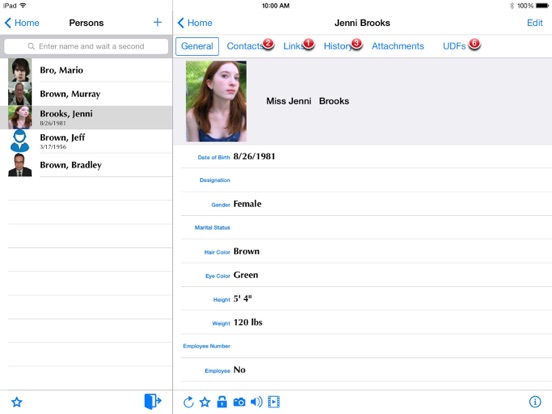Go back Home from Persons list

22,23
